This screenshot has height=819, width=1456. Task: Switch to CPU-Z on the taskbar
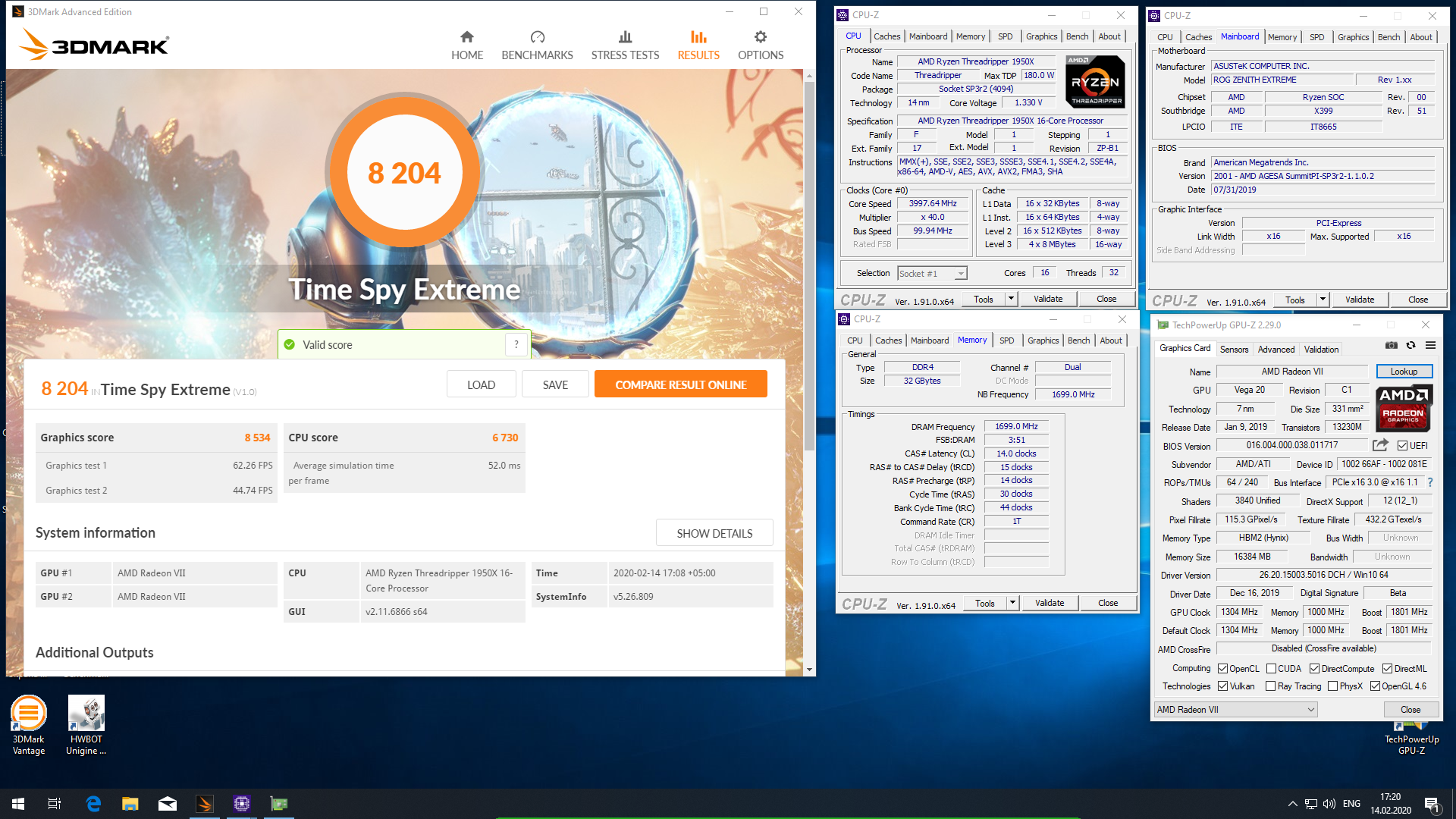[242, 804]
